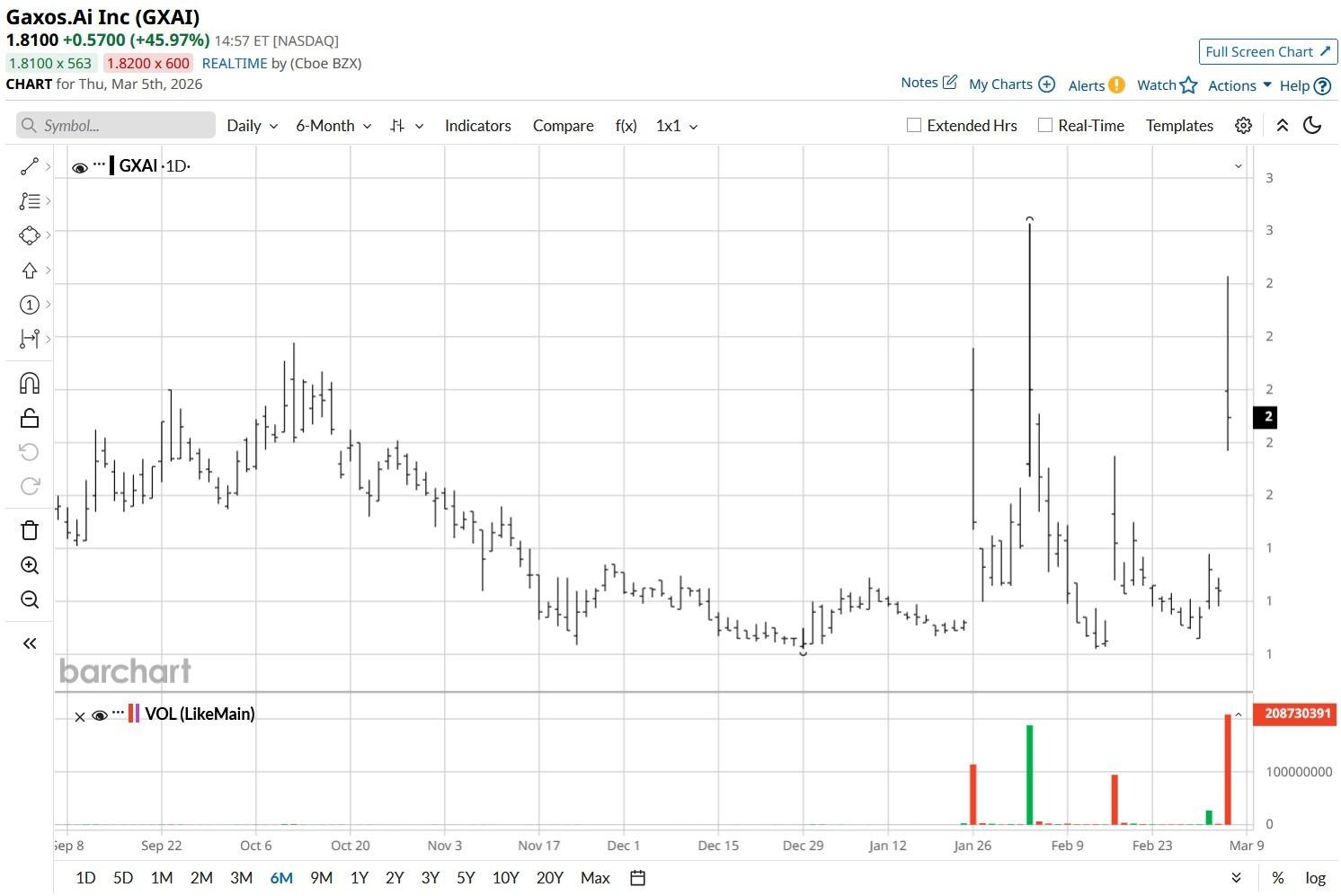Select the 9M time range

[x=321, y=878]
